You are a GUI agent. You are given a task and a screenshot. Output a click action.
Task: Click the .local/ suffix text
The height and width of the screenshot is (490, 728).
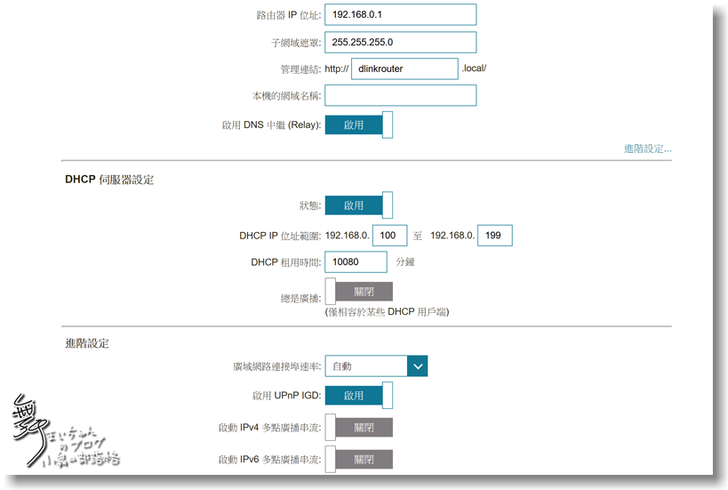[x=474, y=68]
